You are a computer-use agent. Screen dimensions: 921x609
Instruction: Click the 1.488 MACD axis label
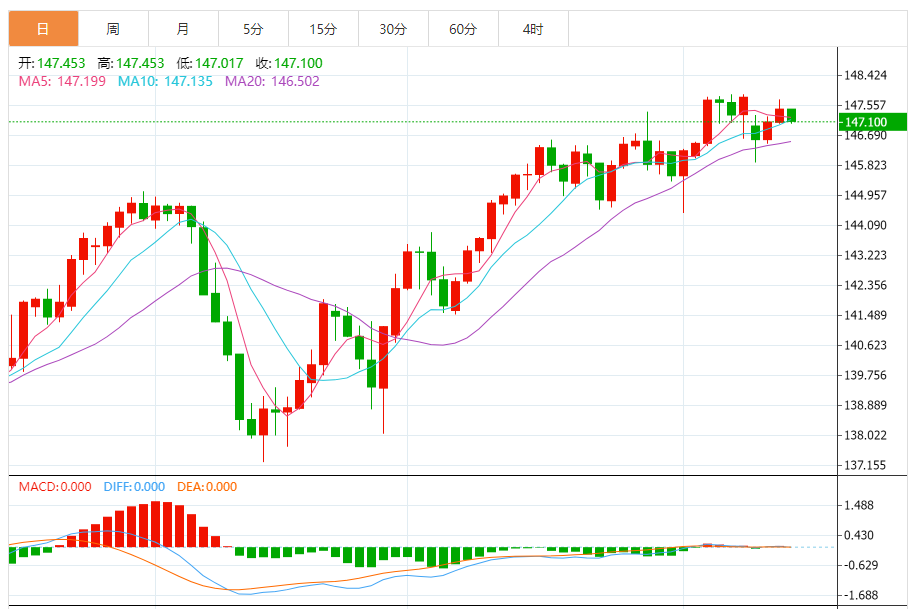(x=859, y=505)
